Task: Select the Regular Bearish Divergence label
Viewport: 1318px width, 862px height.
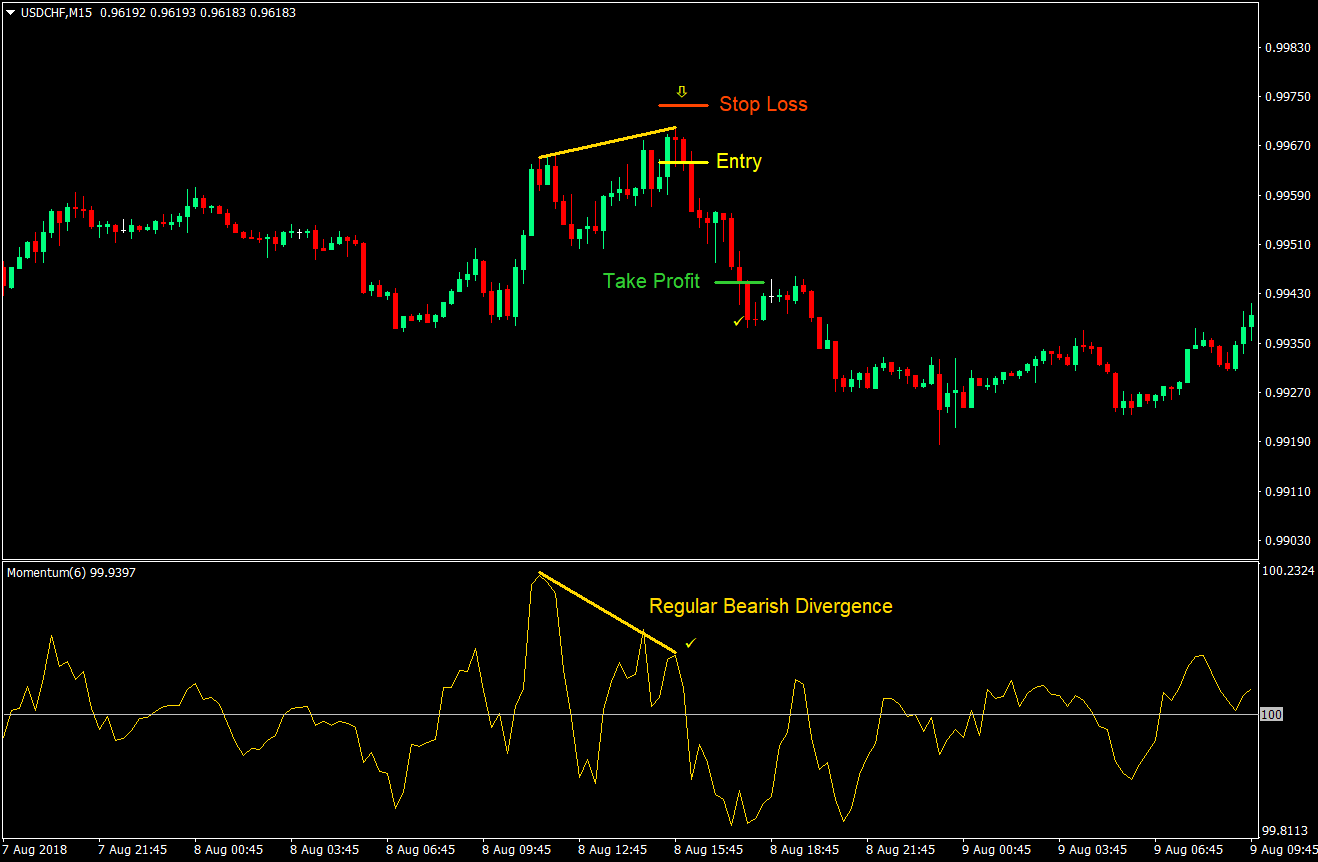Action: tap(770, 606)
